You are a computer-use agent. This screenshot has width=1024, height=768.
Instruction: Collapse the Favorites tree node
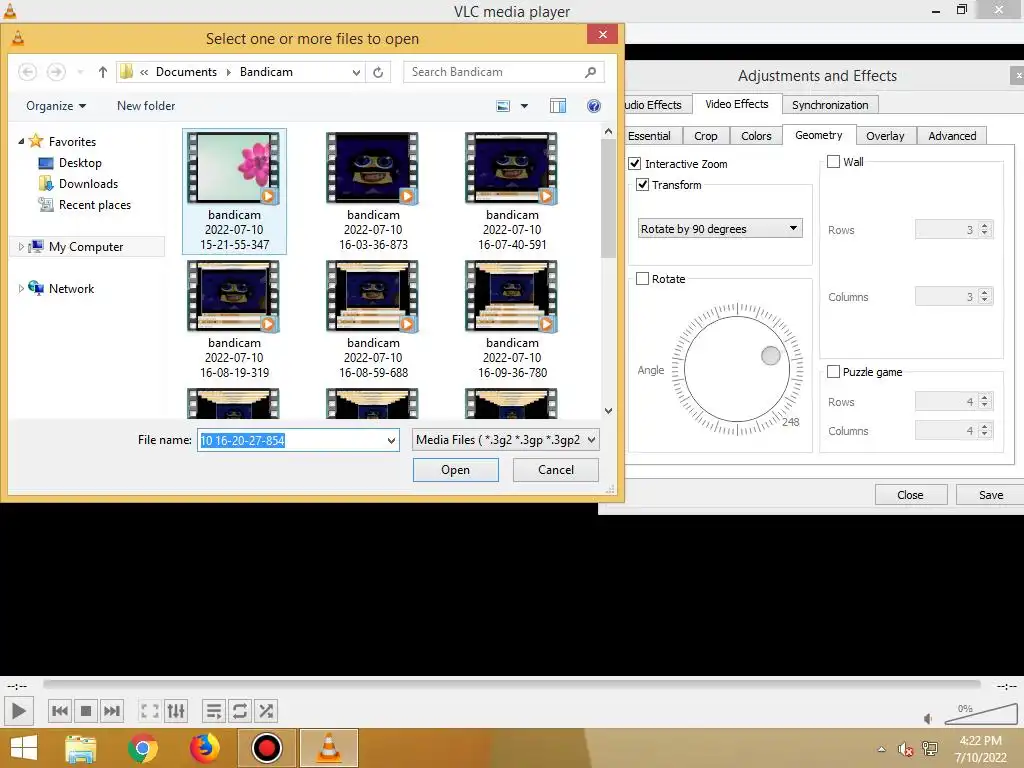(x=21, y=141)
